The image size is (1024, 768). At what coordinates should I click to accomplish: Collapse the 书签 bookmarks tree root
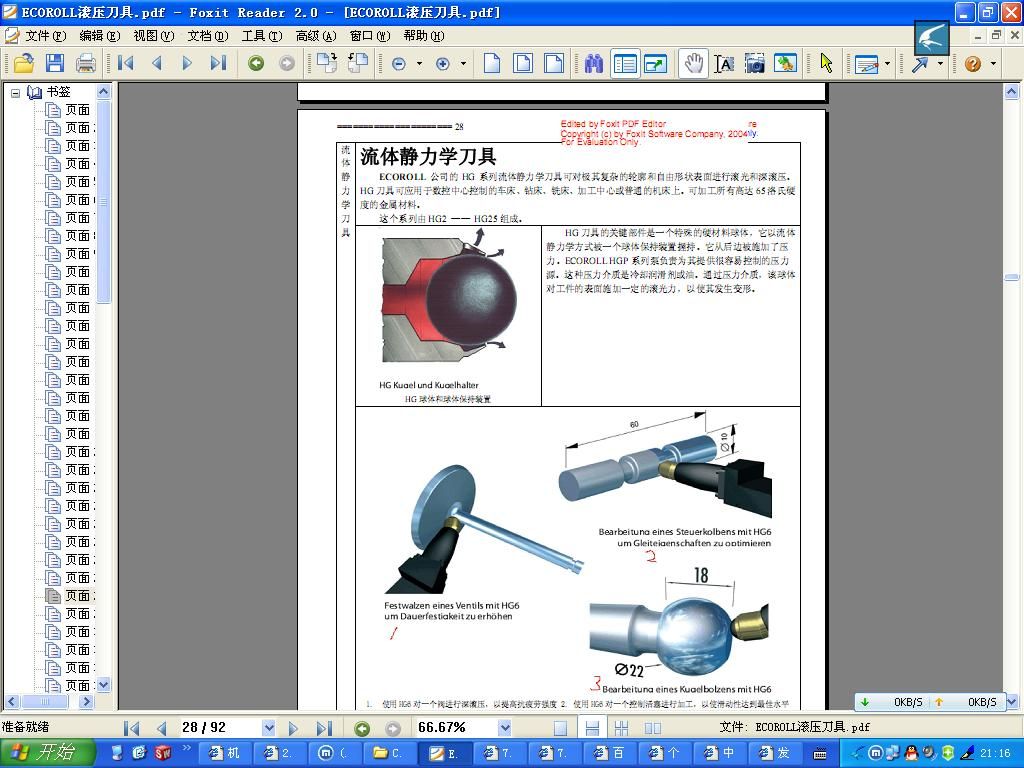point(16,92)
